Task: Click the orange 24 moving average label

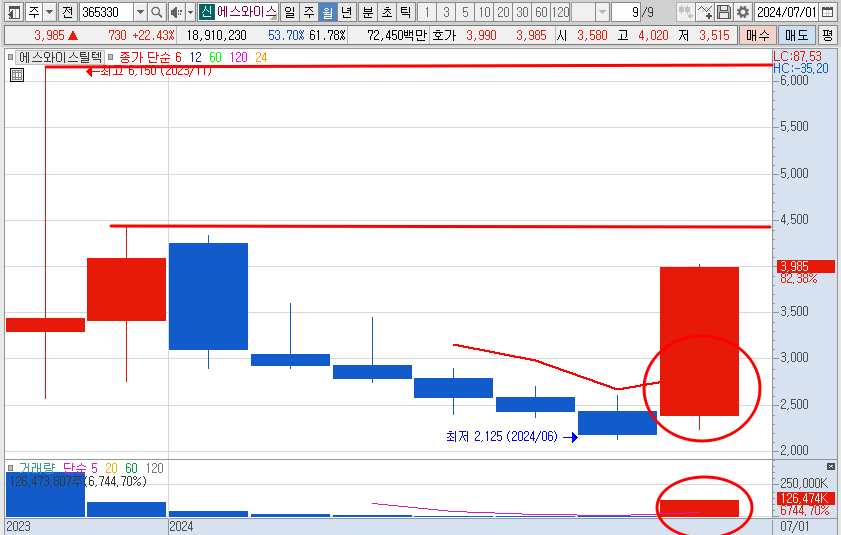Action: (x=261, y=57)
